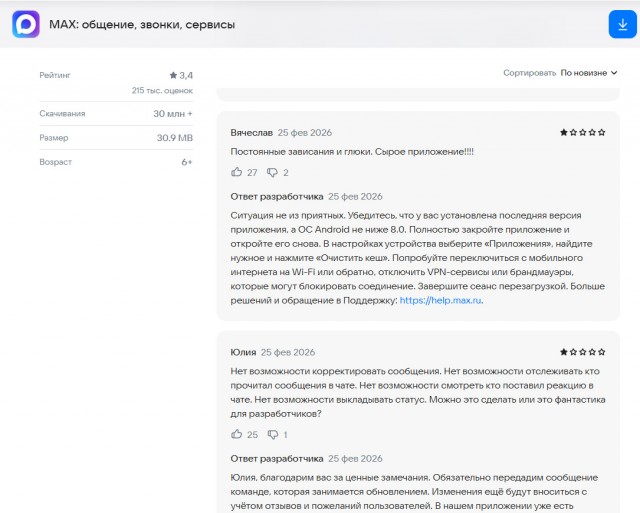
Task: Dislike Вячеслав's review with thumbs down
Action: coord(272,173)
